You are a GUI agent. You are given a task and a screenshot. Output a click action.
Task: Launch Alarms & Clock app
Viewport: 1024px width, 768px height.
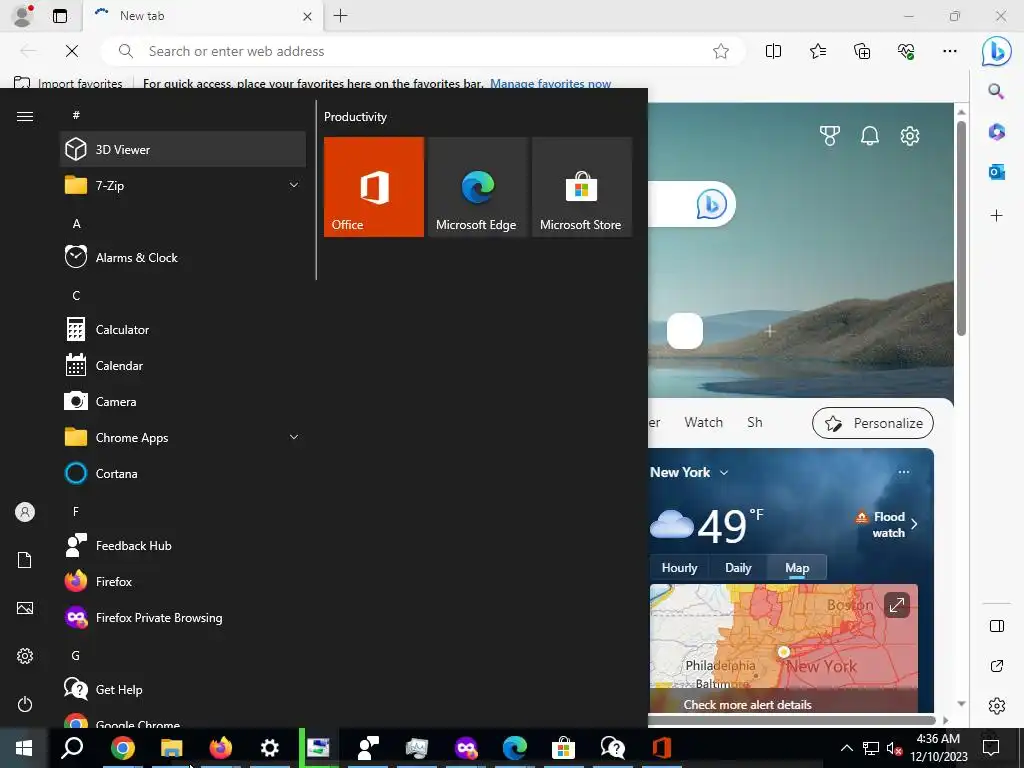coord(182,257)
